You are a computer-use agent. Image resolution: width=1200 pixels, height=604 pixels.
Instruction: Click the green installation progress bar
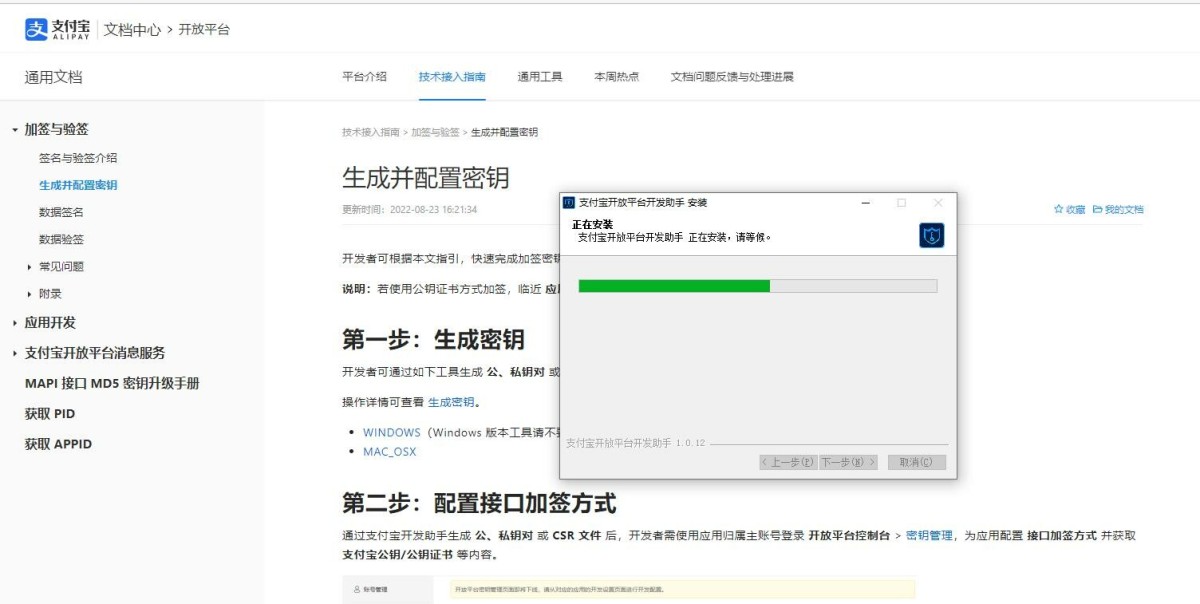(673, 286)
